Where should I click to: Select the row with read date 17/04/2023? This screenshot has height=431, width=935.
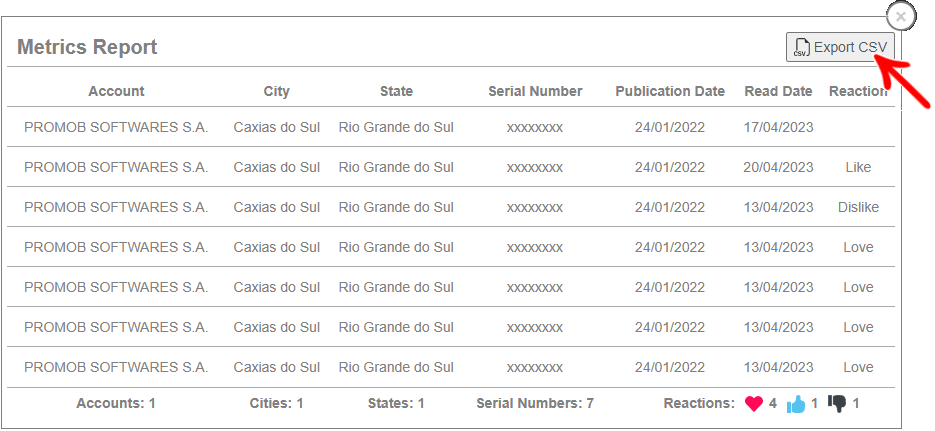point(451,127)
